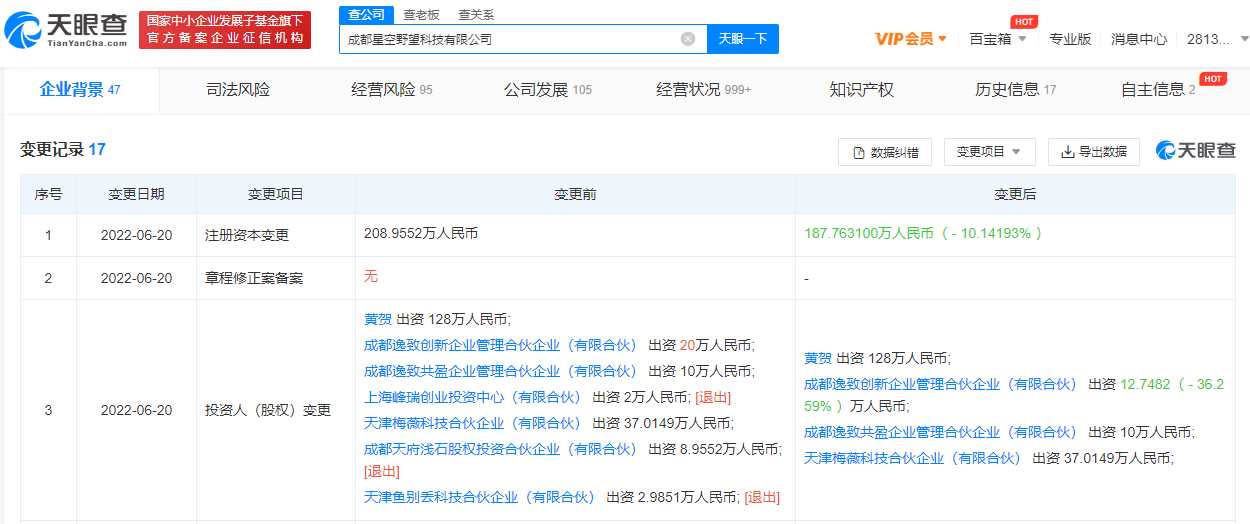Open 消息中心 in the header
This screenshot has height=524, width=1250.
click(1139, 39)
